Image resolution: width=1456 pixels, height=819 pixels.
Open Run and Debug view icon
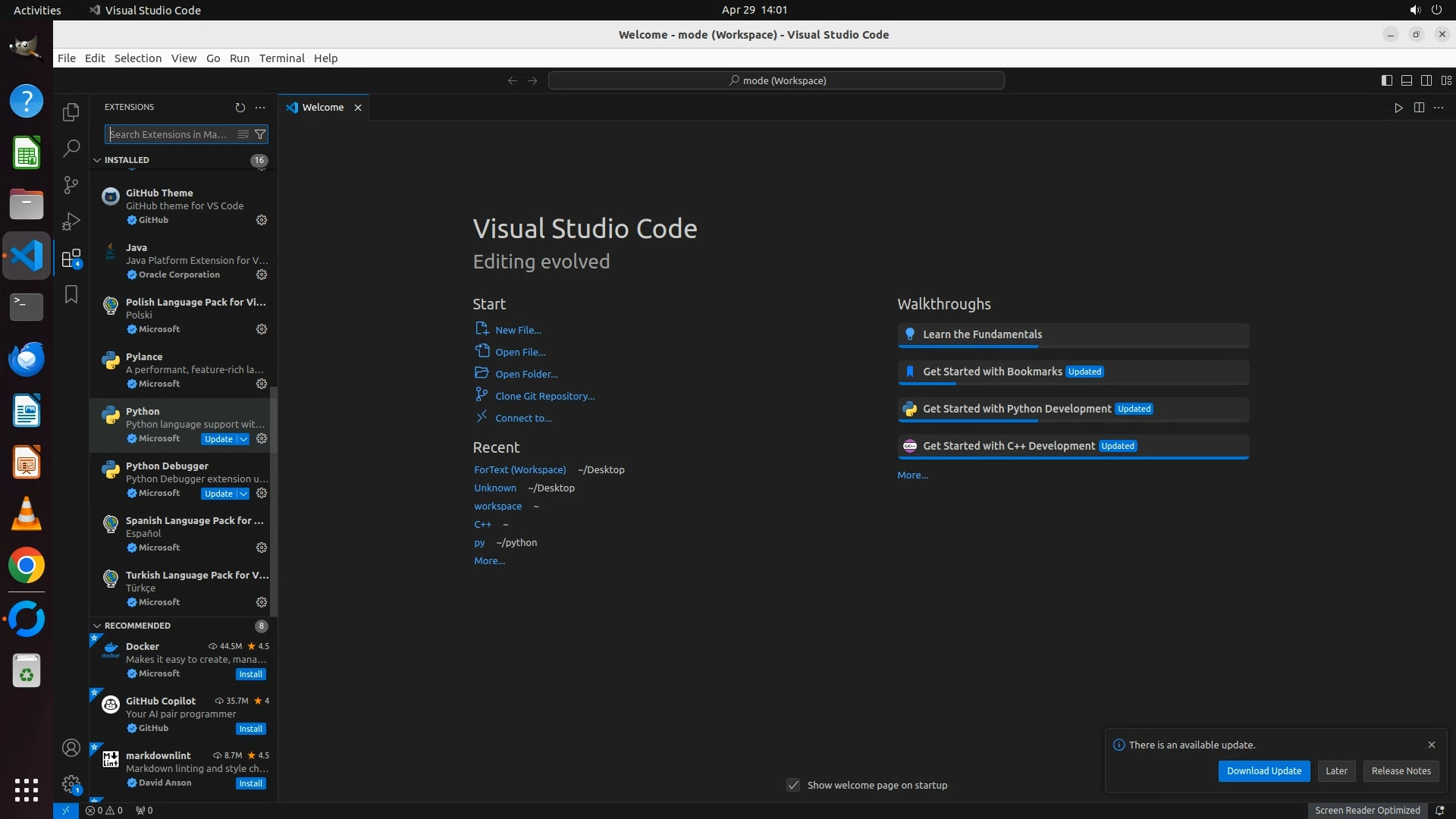coord(71,221)
